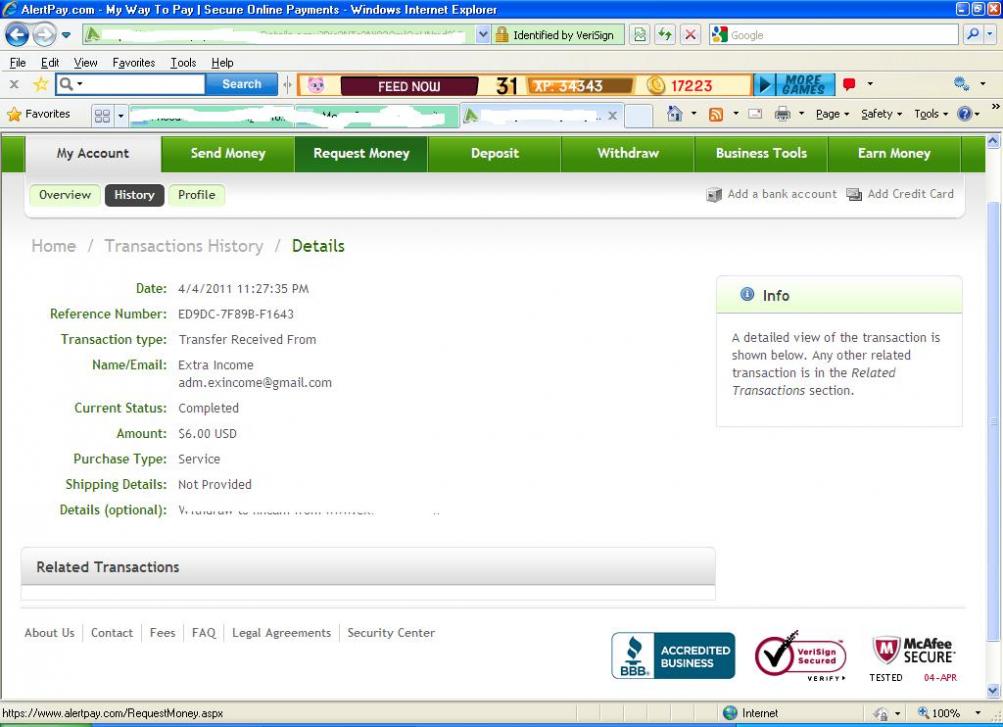The width and height of the screenshot is (1003, 727).
Task: Click the McAfee Secure badge
Action: click(x=913, y=659)
